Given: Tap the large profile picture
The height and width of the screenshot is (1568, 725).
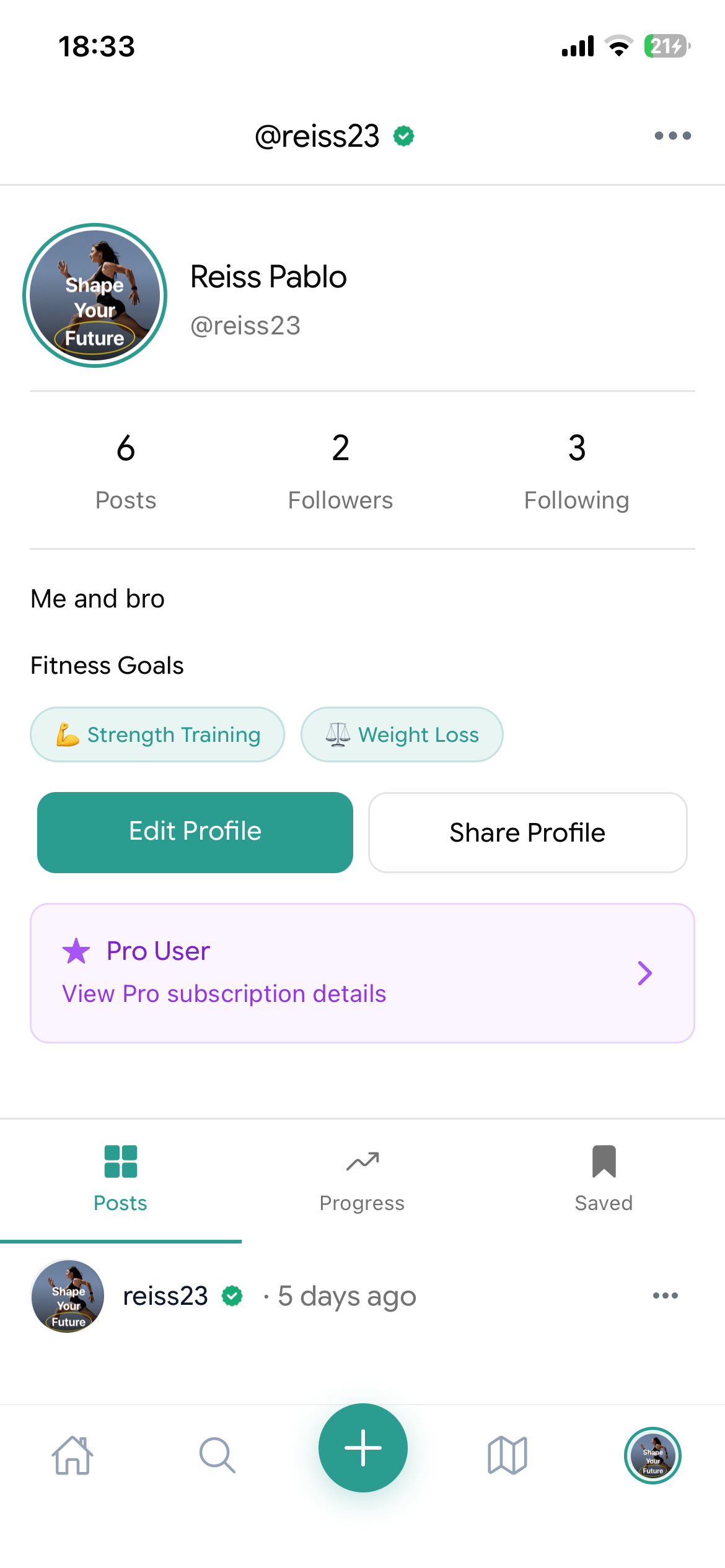Looking at the screenshot, I should 95,295.
